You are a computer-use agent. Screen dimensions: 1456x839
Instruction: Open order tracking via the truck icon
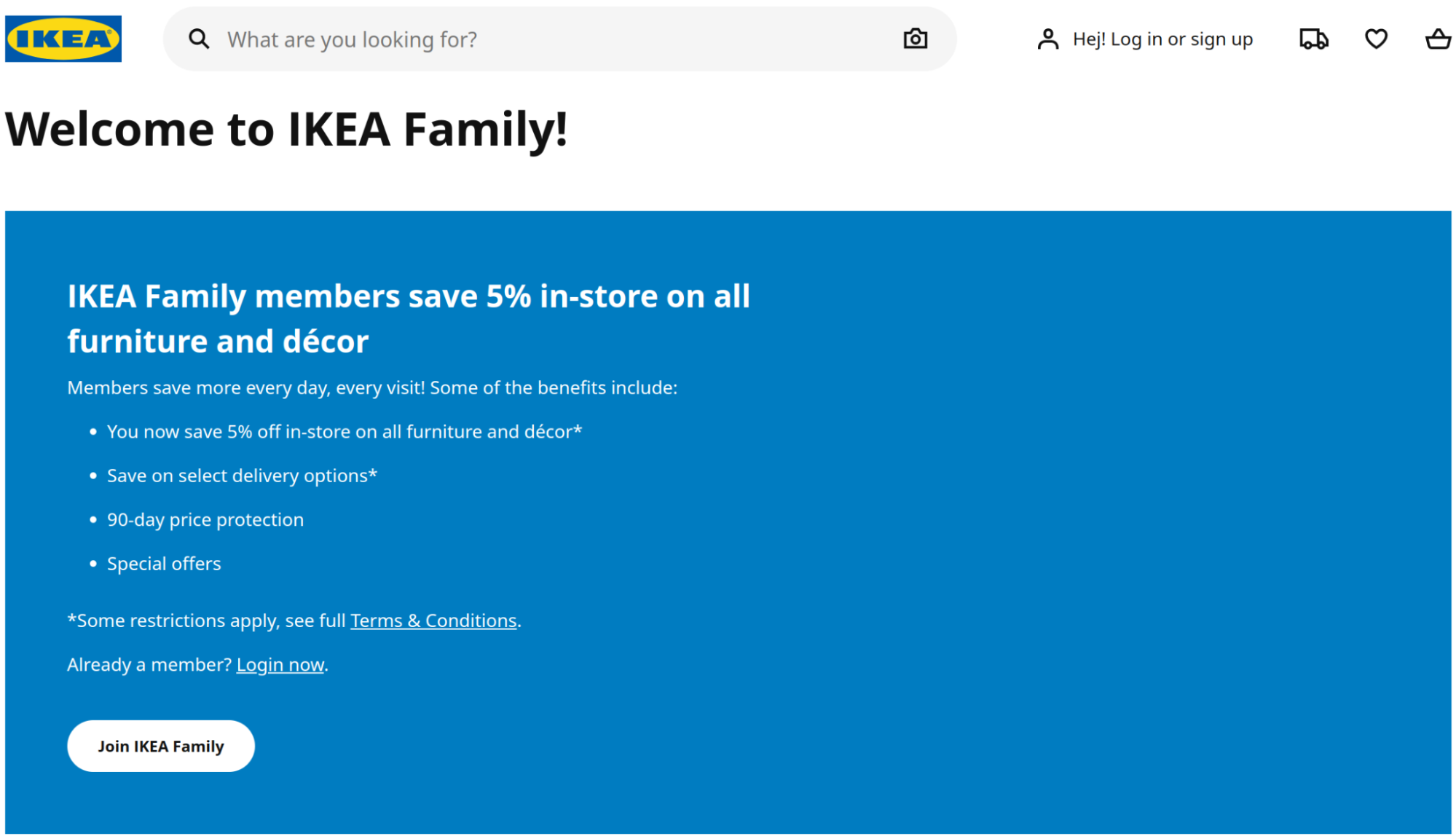[x=1314, y=39]
